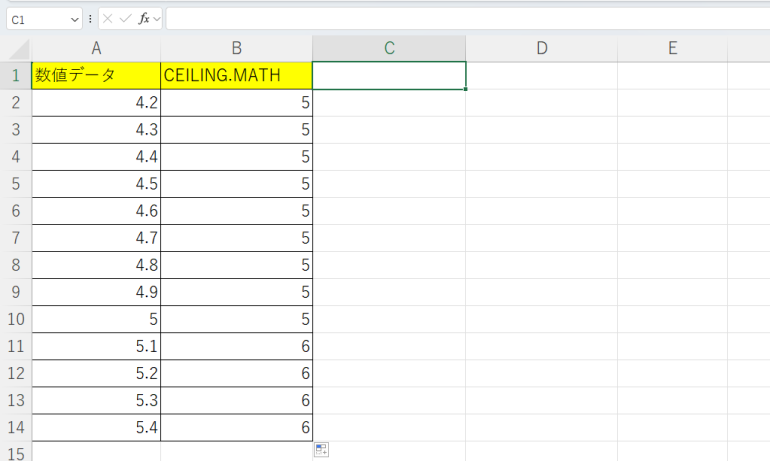Select column B header
The image size is (770, 461).
point(236,48)
